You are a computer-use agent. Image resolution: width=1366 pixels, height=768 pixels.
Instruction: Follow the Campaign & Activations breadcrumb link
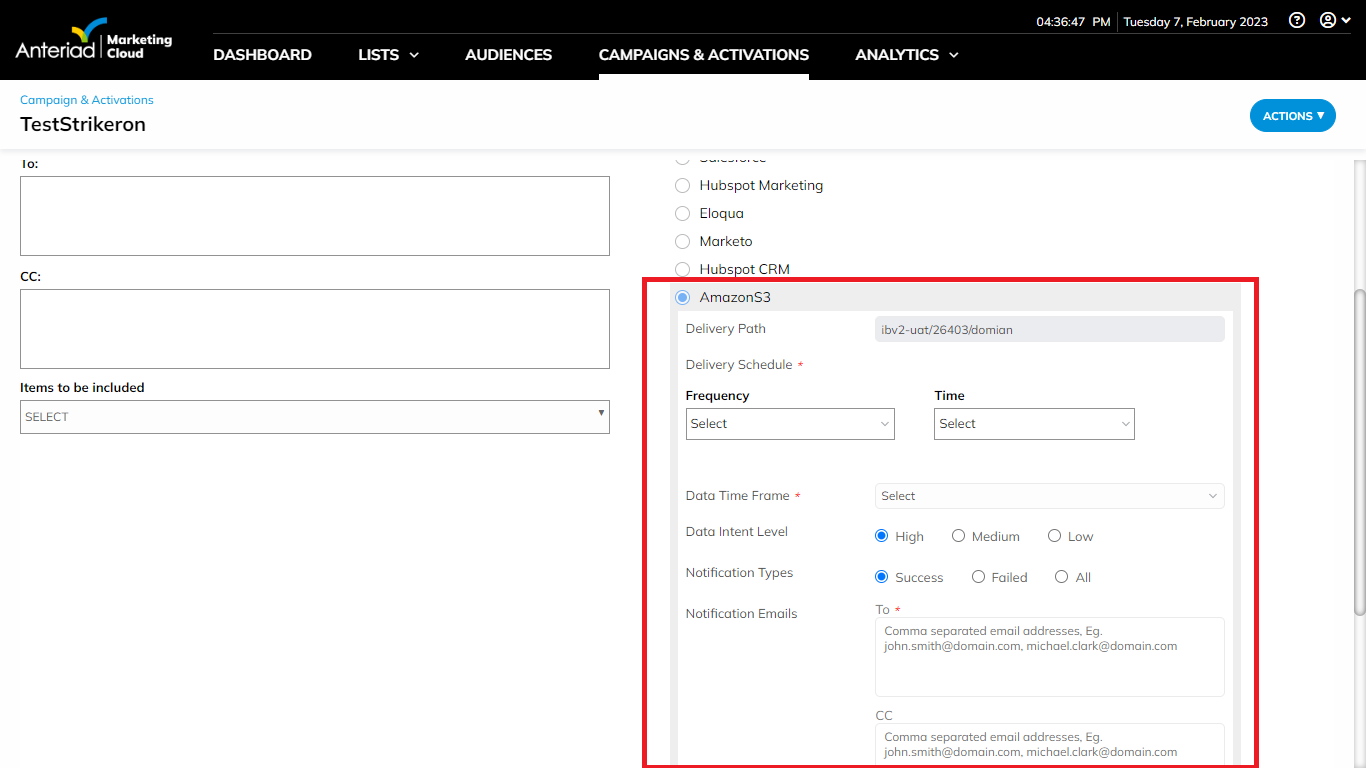pyautogui.click(x=87, y=100)
